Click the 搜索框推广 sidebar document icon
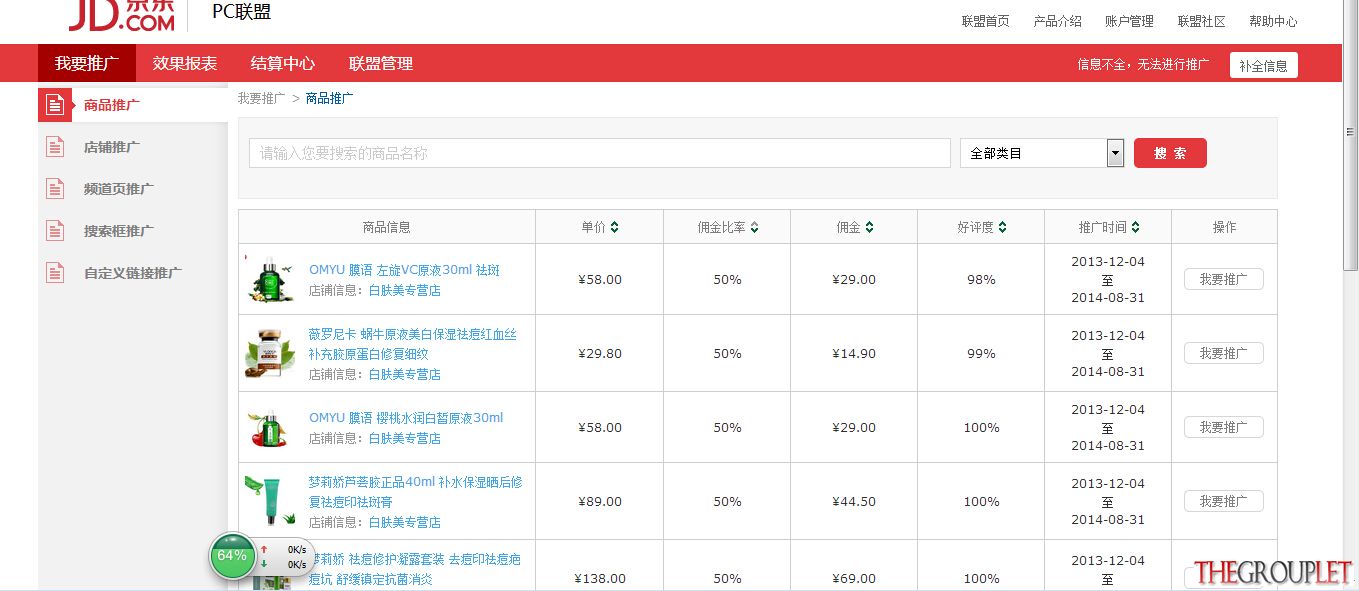The height and width of the screenshot is (591, 1359). point(55,231)
